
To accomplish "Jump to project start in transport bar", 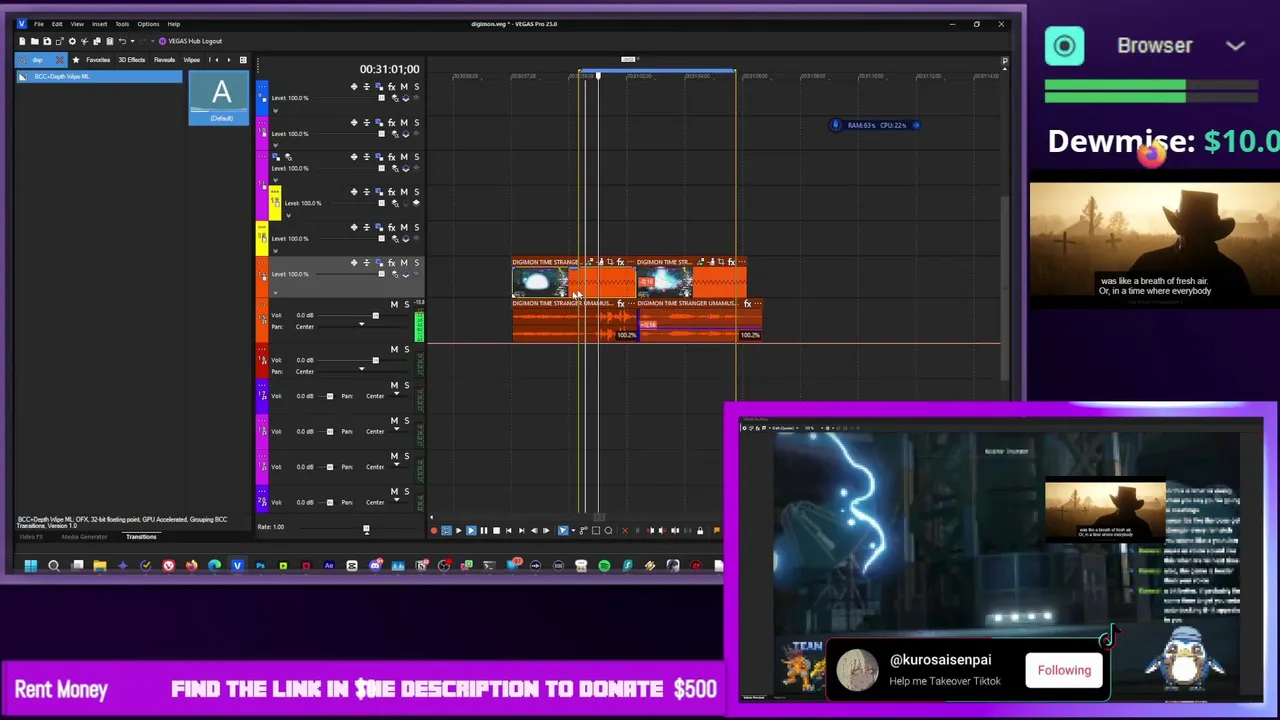I will tap(509, 531).
